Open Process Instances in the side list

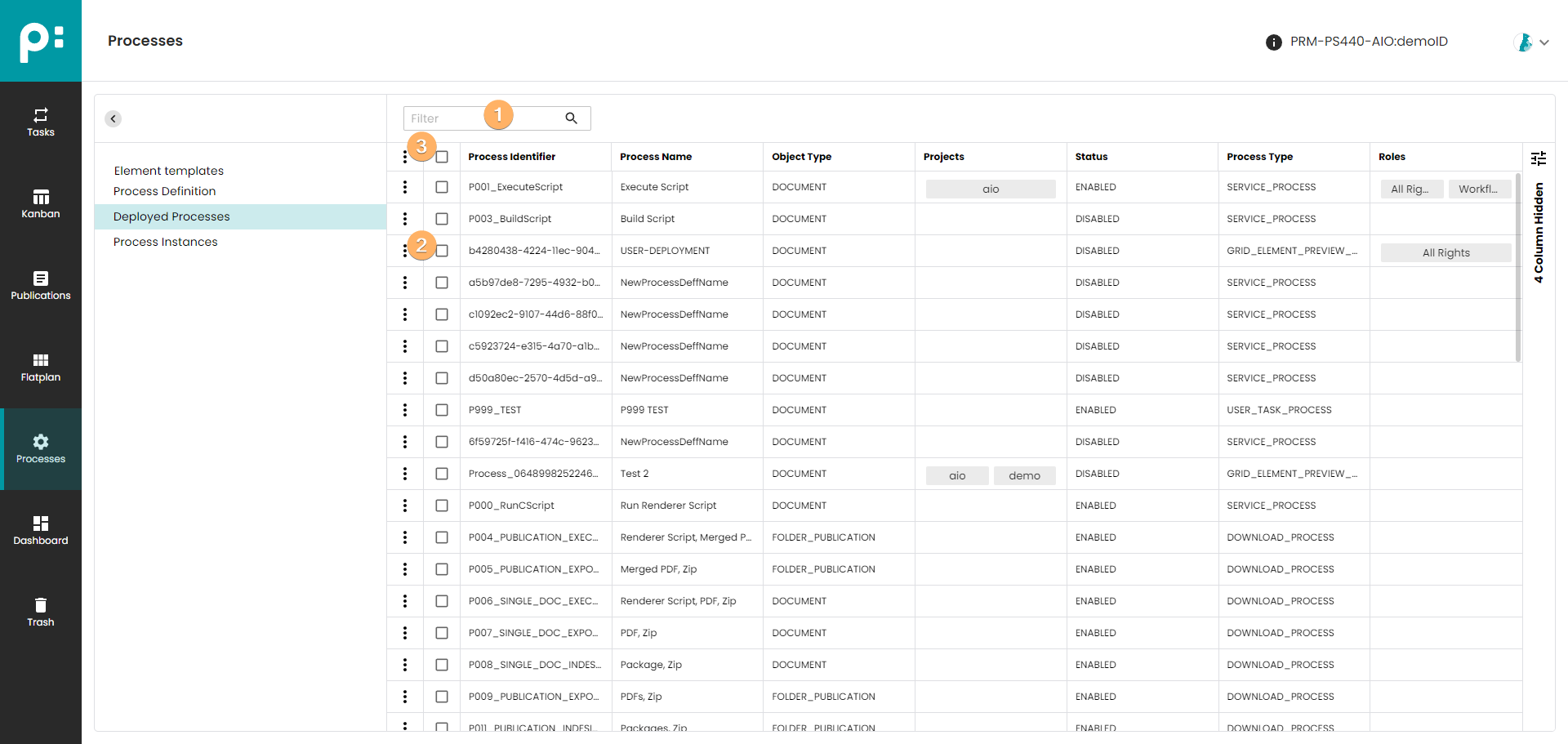pyautogui.click(x=165, y=242)
